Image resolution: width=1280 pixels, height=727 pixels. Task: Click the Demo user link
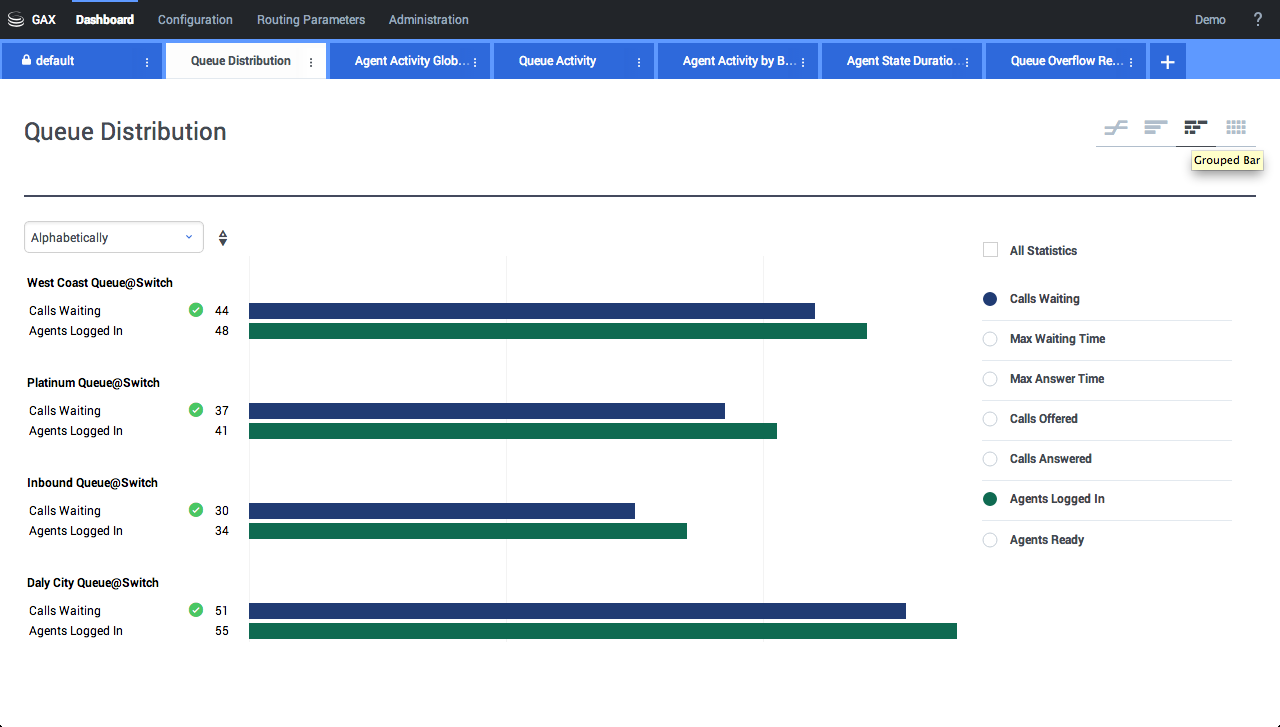tap(1210, 19)
